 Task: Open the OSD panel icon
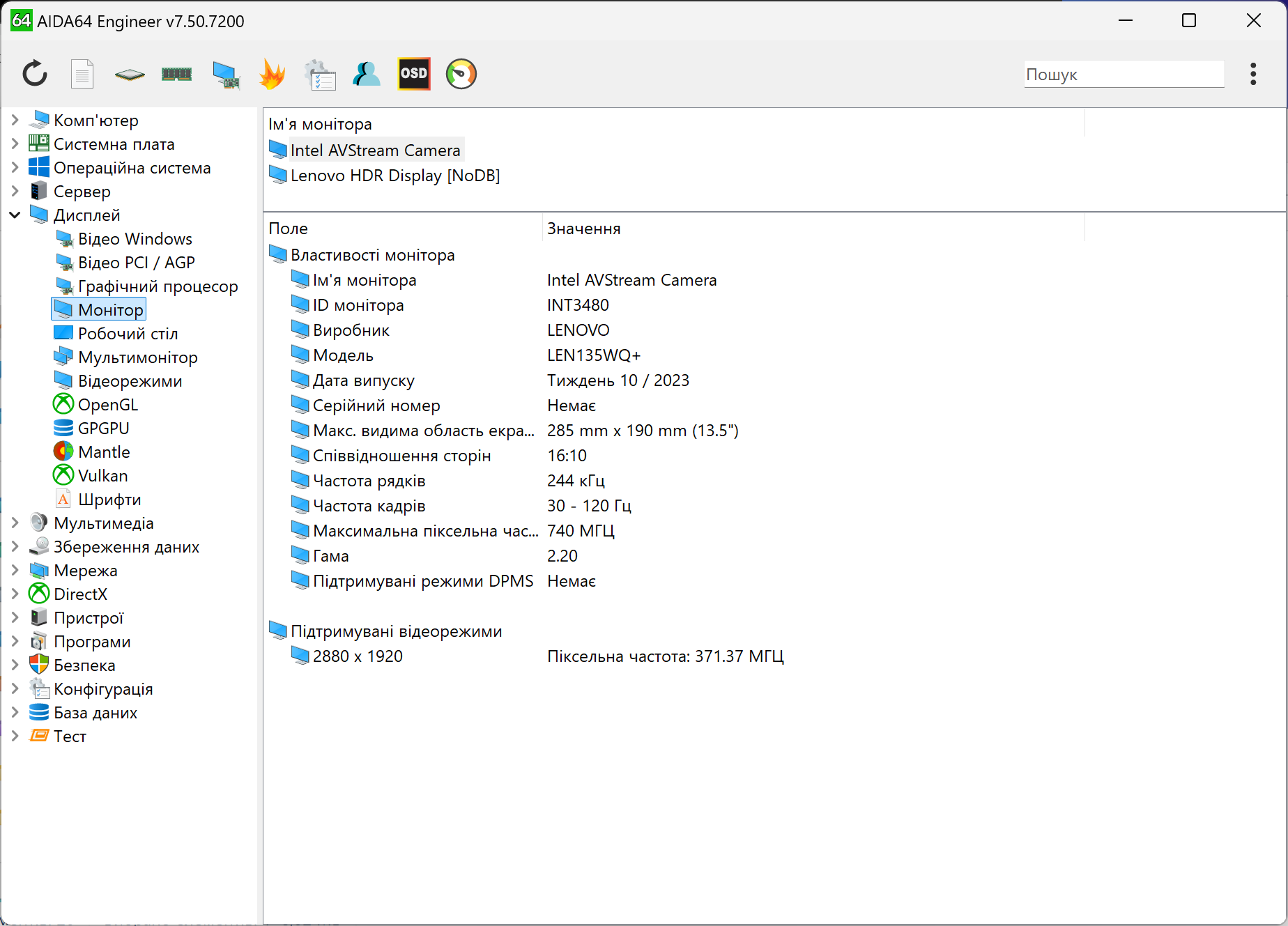point(414,74)
